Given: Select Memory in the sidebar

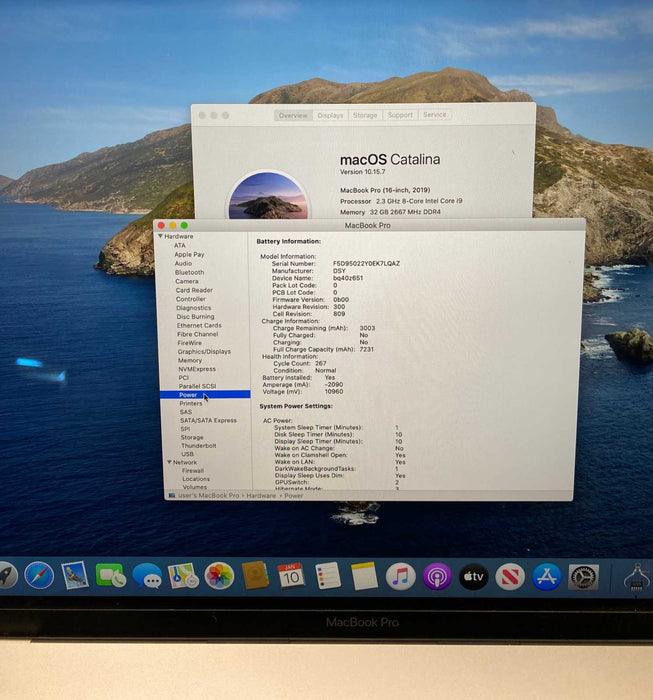Looking at the screenshot, I should 190,360.
